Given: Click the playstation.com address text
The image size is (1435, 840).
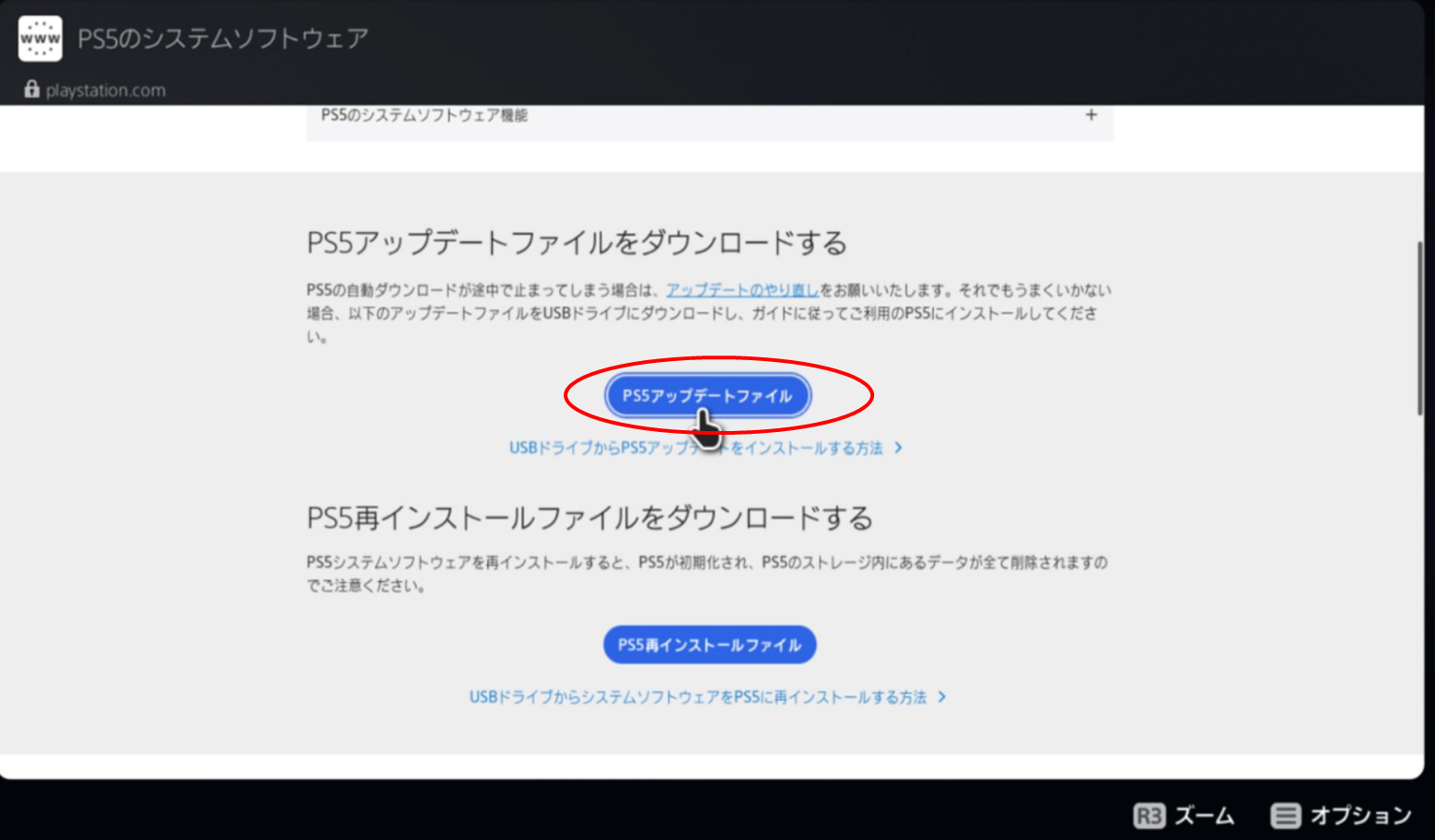Looking at the screenshot, I should pyautogui.click(x=106, y=90).
